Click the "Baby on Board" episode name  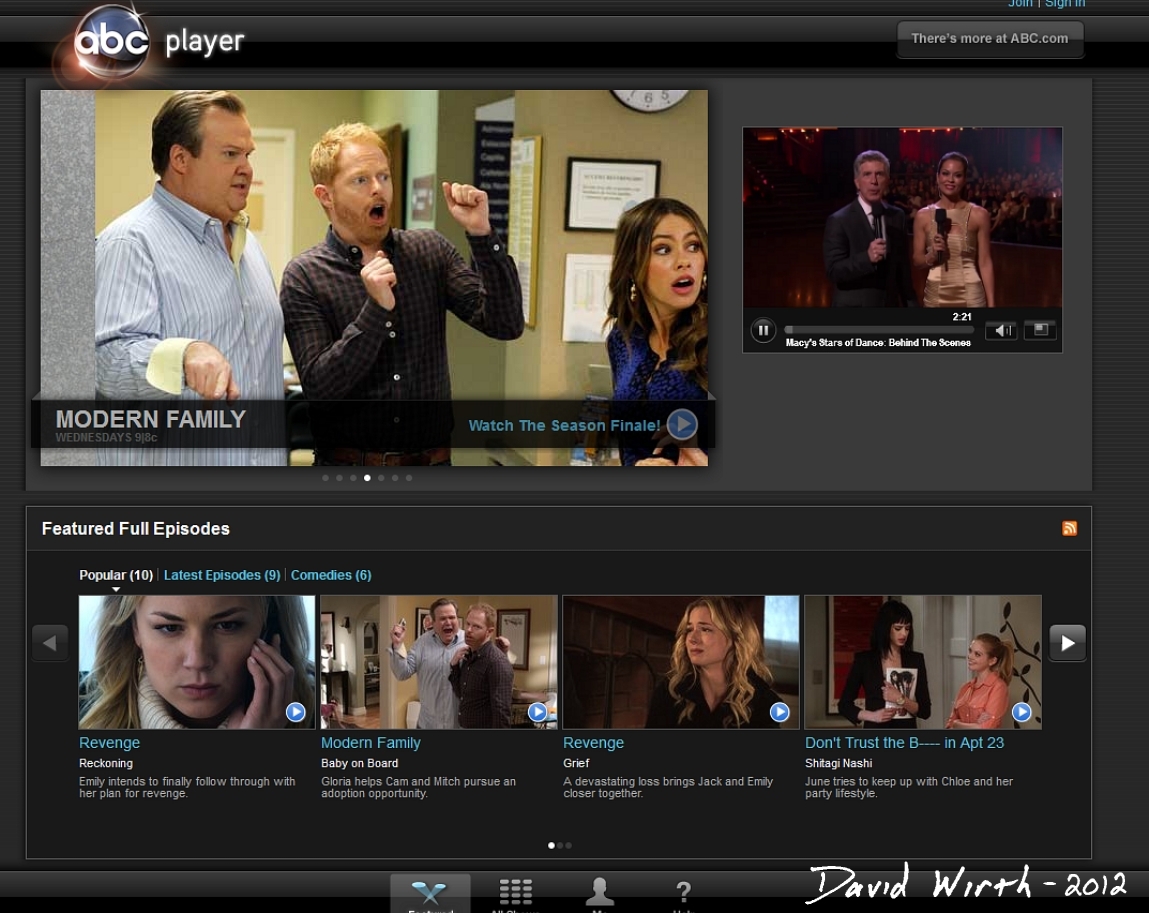(x=359, y=764)
